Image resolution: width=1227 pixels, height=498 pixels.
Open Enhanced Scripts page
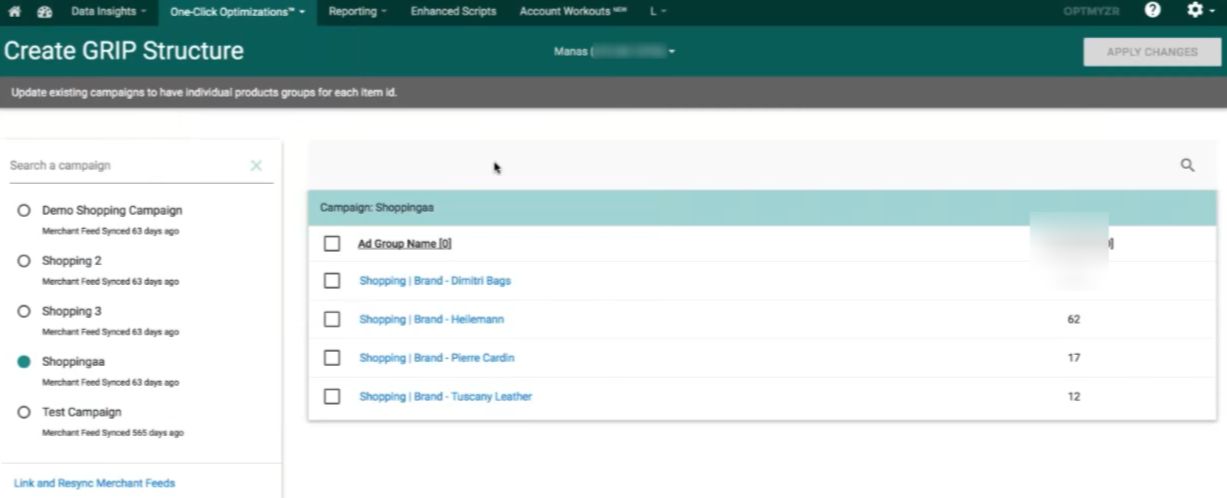[453, 11]
